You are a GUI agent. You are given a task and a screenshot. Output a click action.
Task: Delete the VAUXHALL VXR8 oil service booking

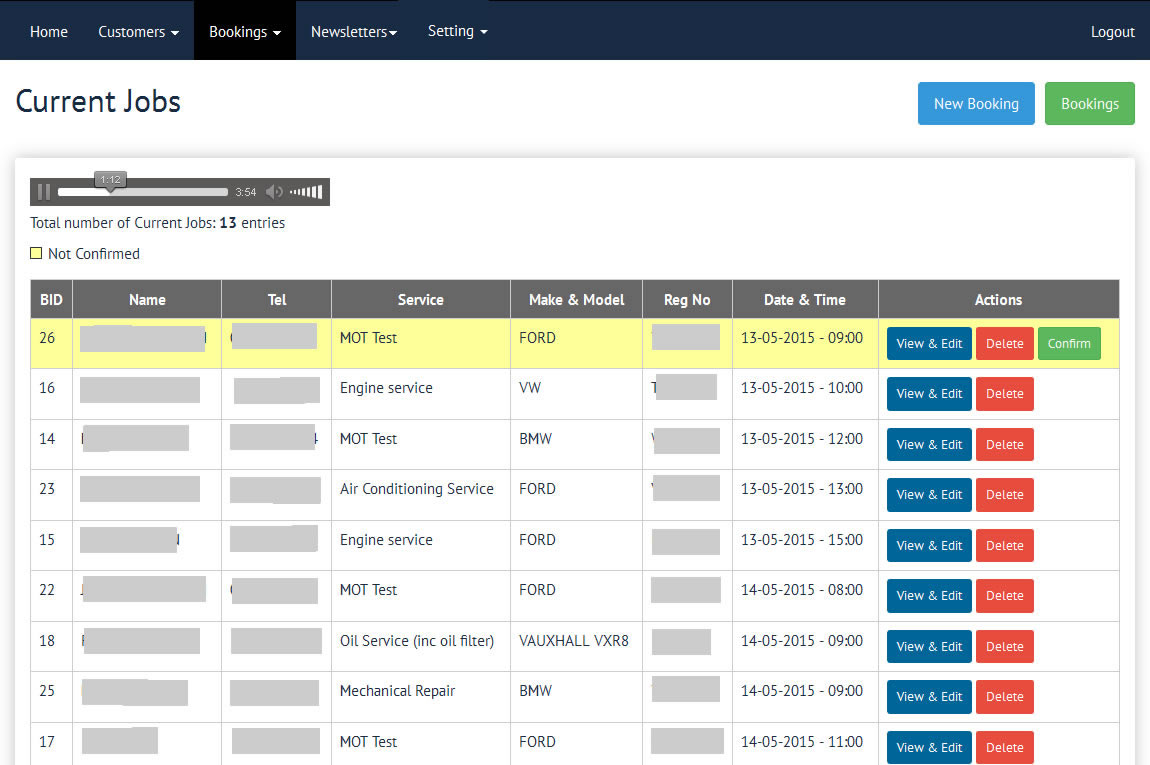(x=1004, y=647)
